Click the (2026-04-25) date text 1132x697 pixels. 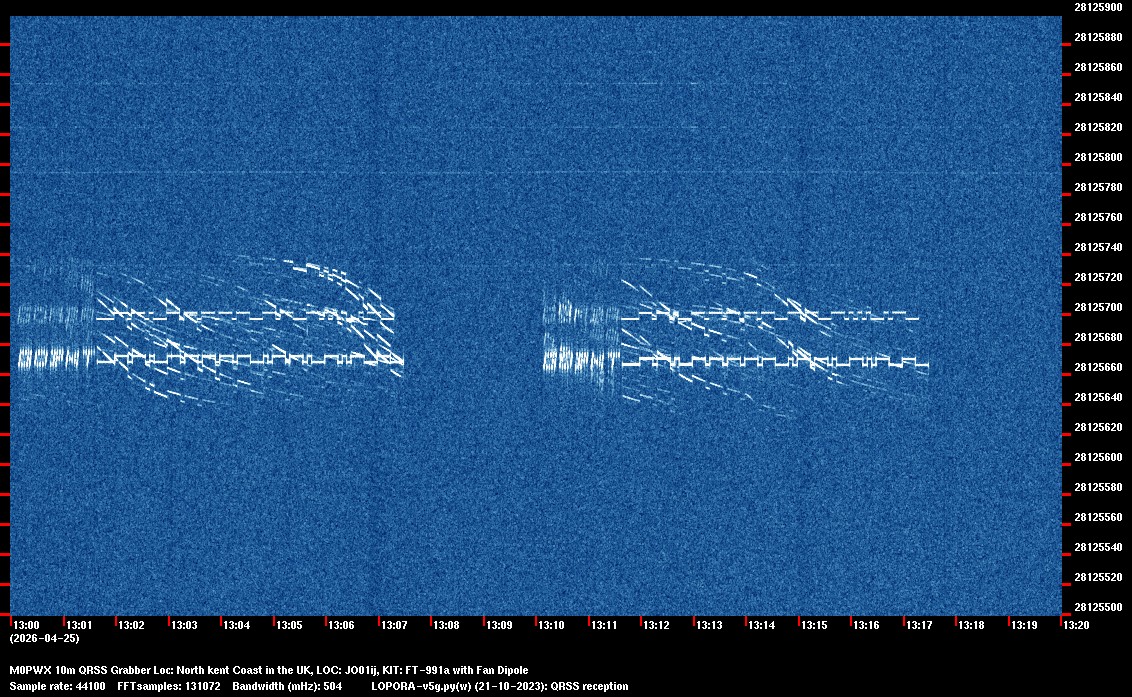(x=44, y=638)
